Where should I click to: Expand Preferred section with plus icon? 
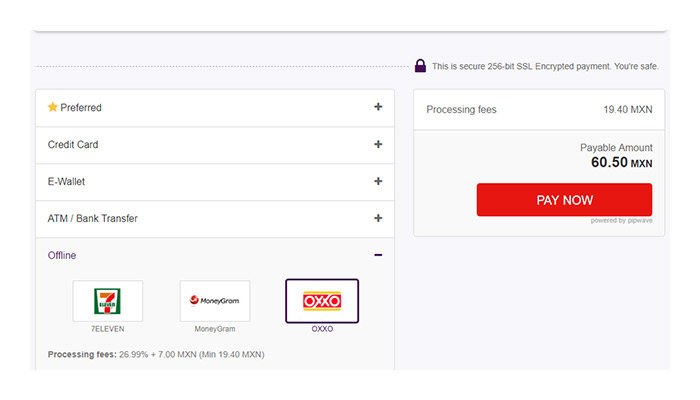coord(378,107)
